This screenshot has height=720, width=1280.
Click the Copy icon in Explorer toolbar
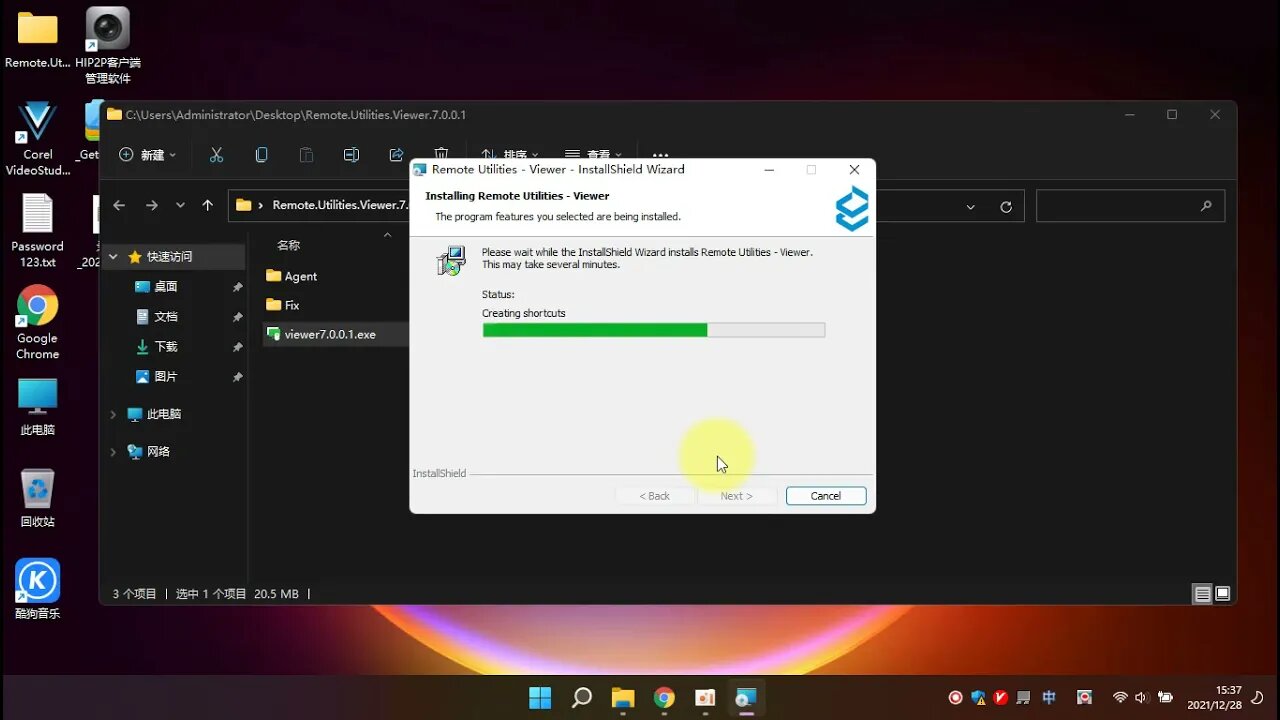[x=261, y=155]
